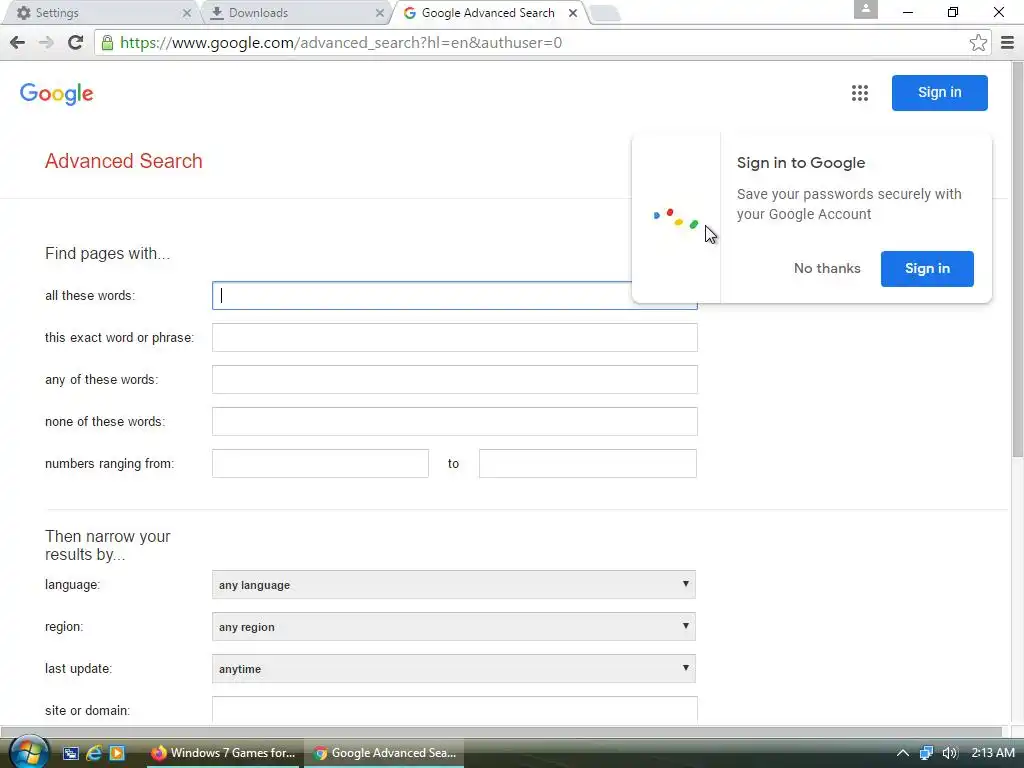Image resolution: width=1024 pixels, height=768 pixels.
Task: Open the Chrome hamburger menu
Action: 1007,42
